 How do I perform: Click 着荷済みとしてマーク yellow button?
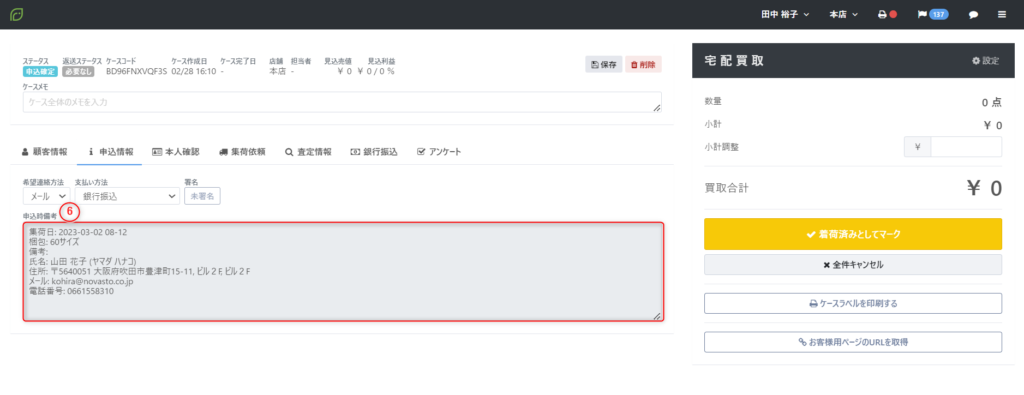point(853,234)
